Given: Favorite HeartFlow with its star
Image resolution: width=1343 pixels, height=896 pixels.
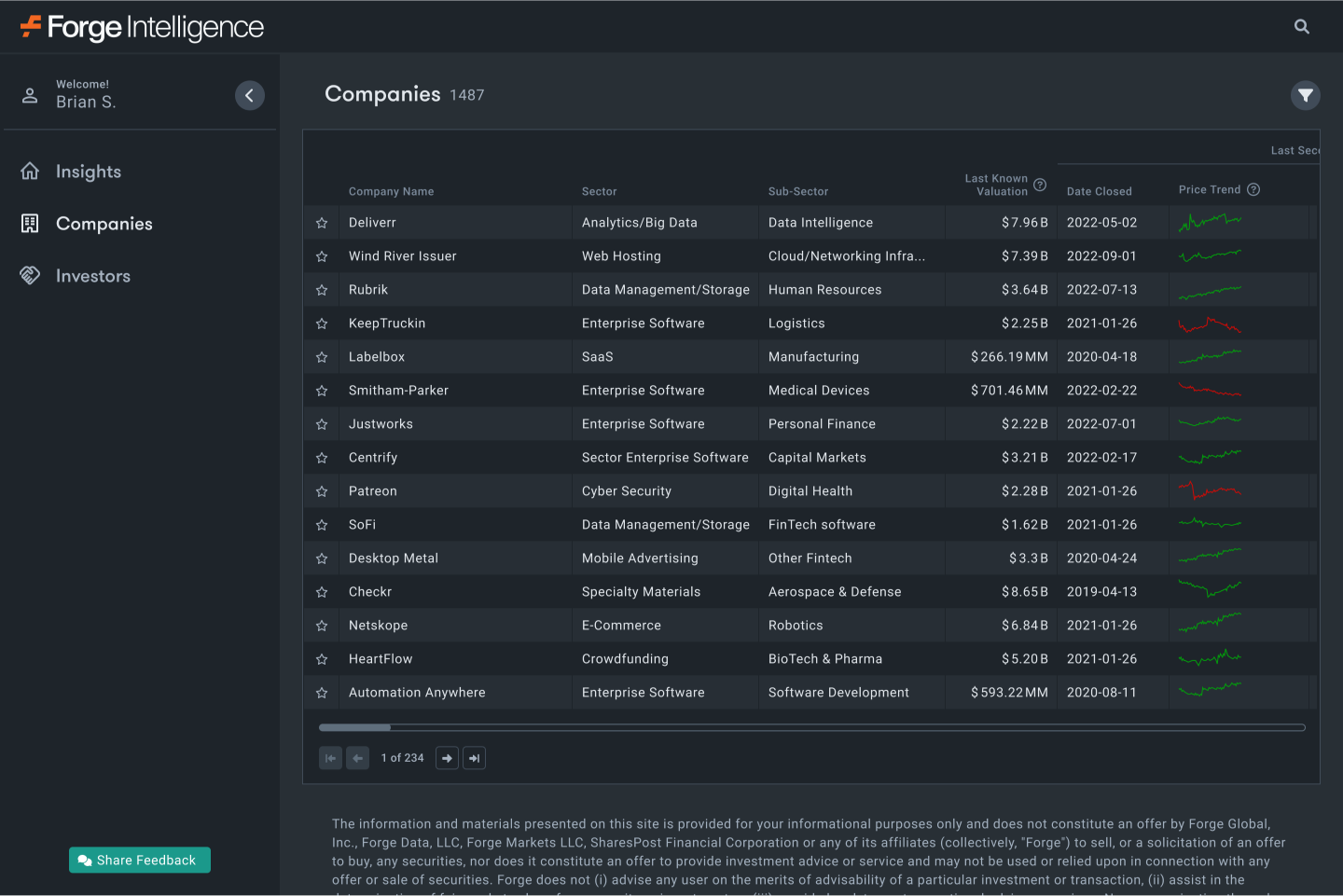Looking at the screenshot, I should 322,658.
